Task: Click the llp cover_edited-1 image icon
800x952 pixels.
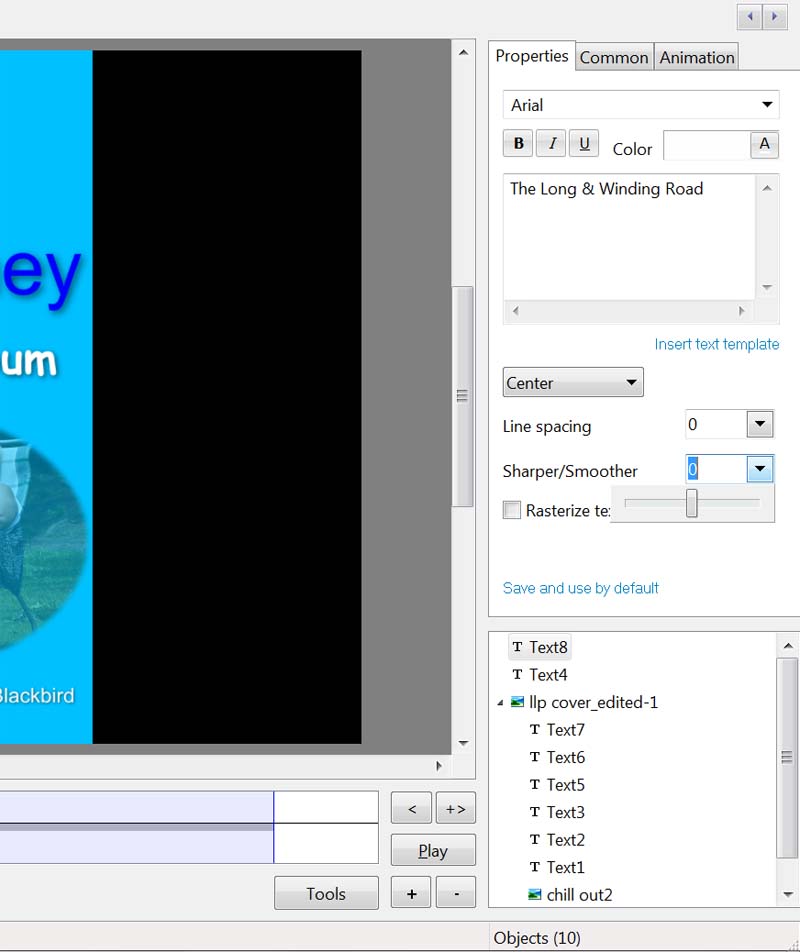Action: point(517,702)
